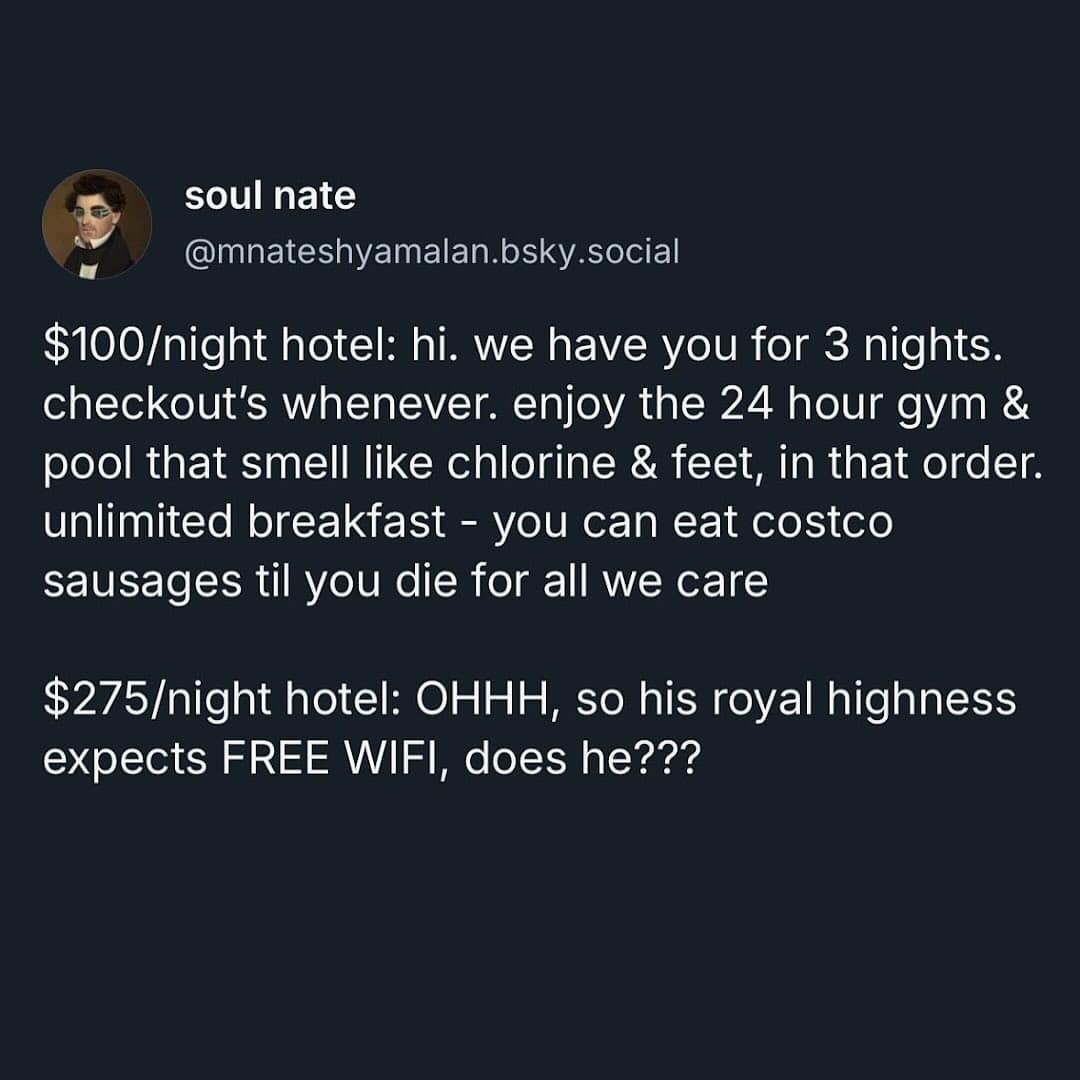Image resolution: width=1080 pixels, height=1080 pixels.
Task: Click the words "FREE WIFI" in the post
Action: coord(335,758)
